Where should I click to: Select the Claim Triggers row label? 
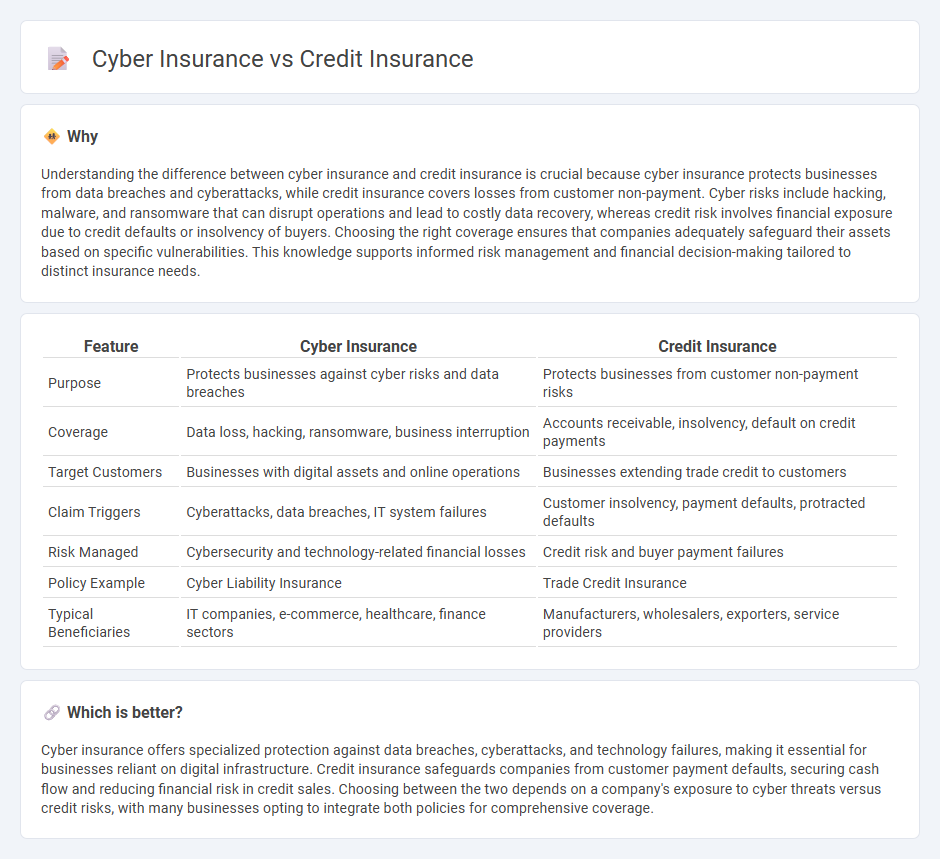tap(94, 512)
